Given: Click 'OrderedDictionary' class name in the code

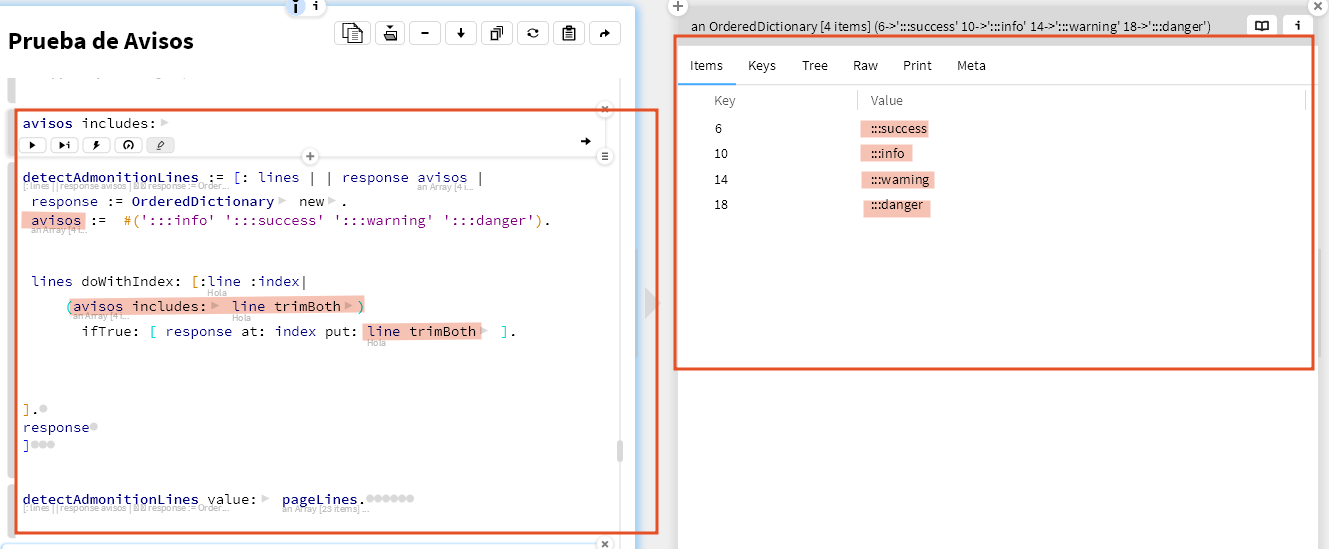Looking at the screenshot, I should 203,201.
